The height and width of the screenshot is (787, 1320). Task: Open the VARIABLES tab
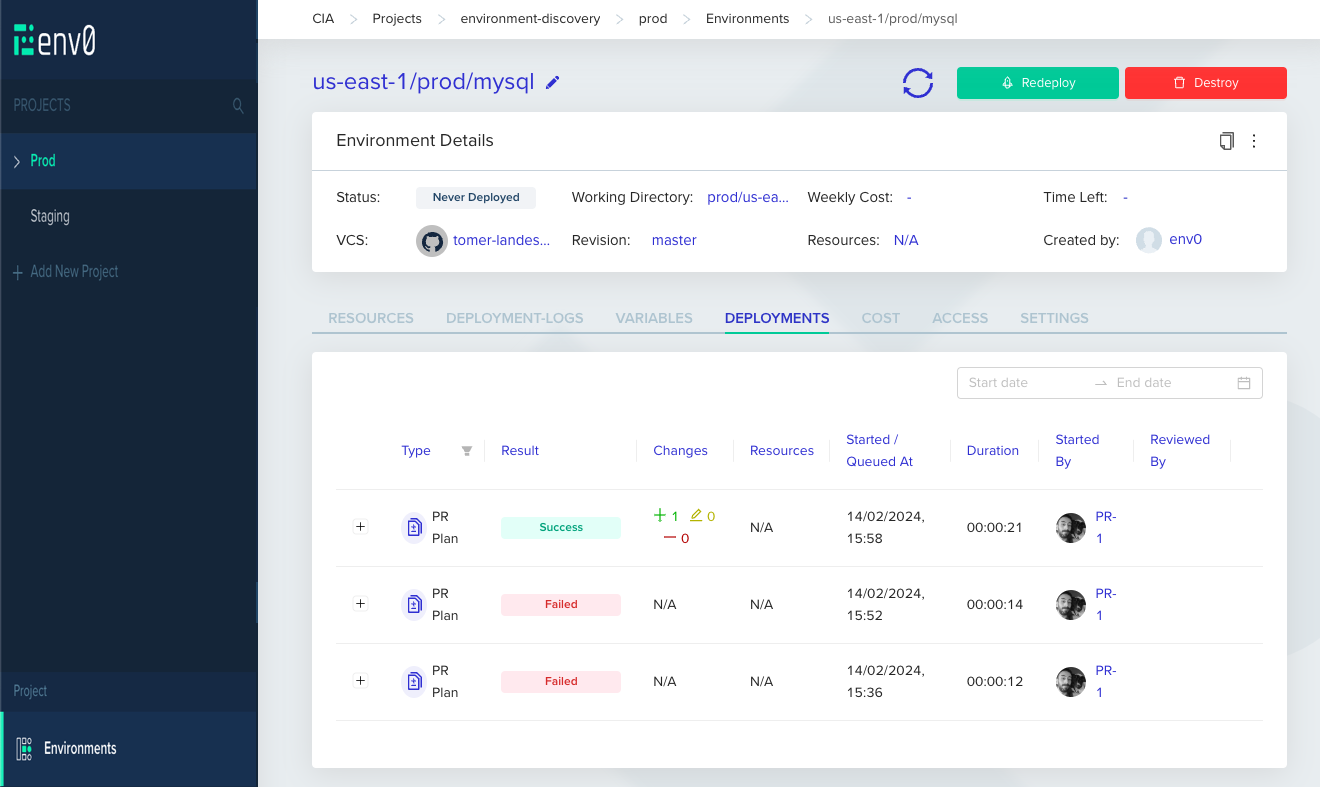pyautogui.click(x=654, y=318)
